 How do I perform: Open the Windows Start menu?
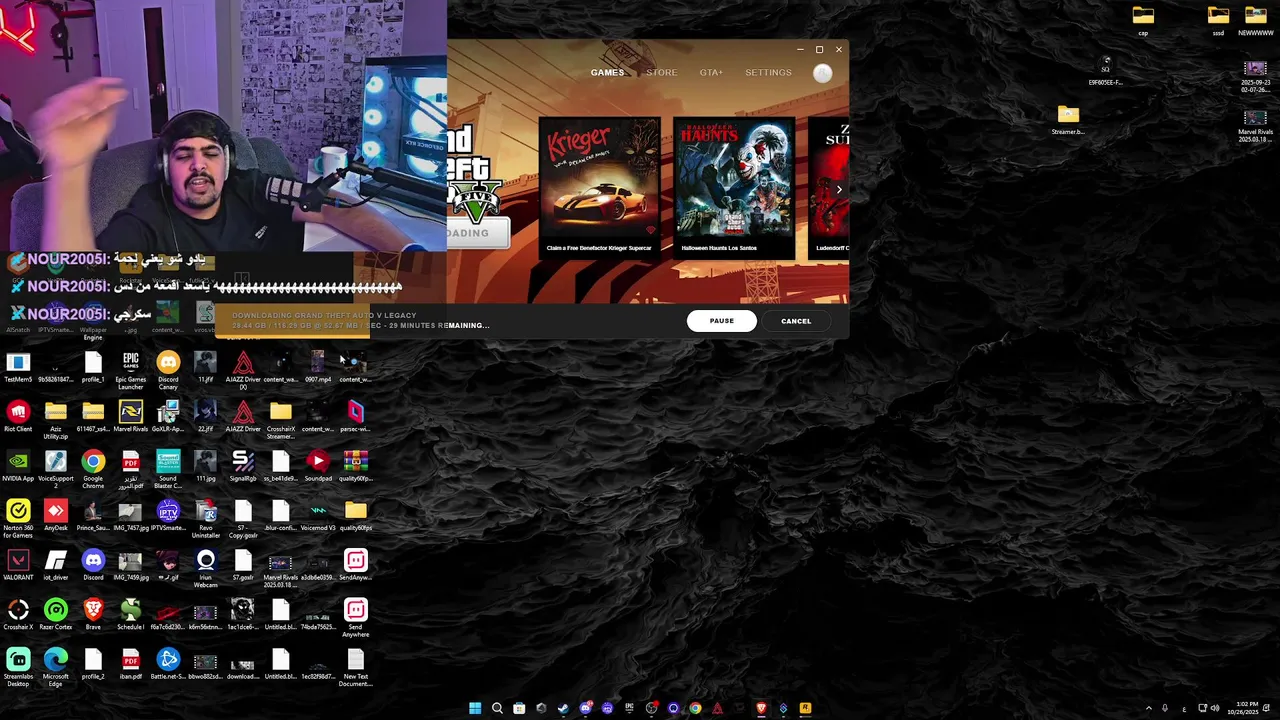[x=475, y=708]
